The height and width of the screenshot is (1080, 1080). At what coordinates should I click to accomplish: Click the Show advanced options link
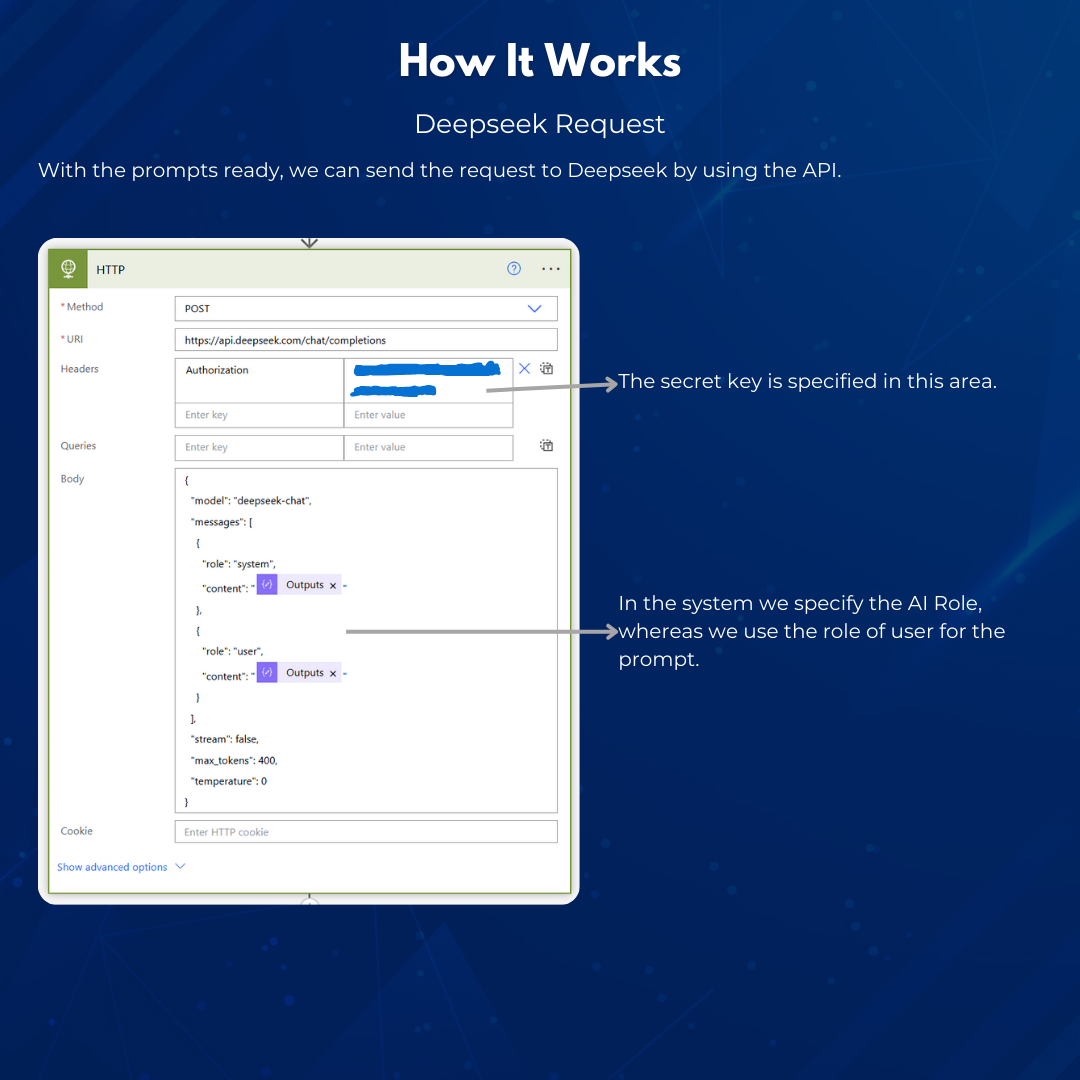[112, 867]
